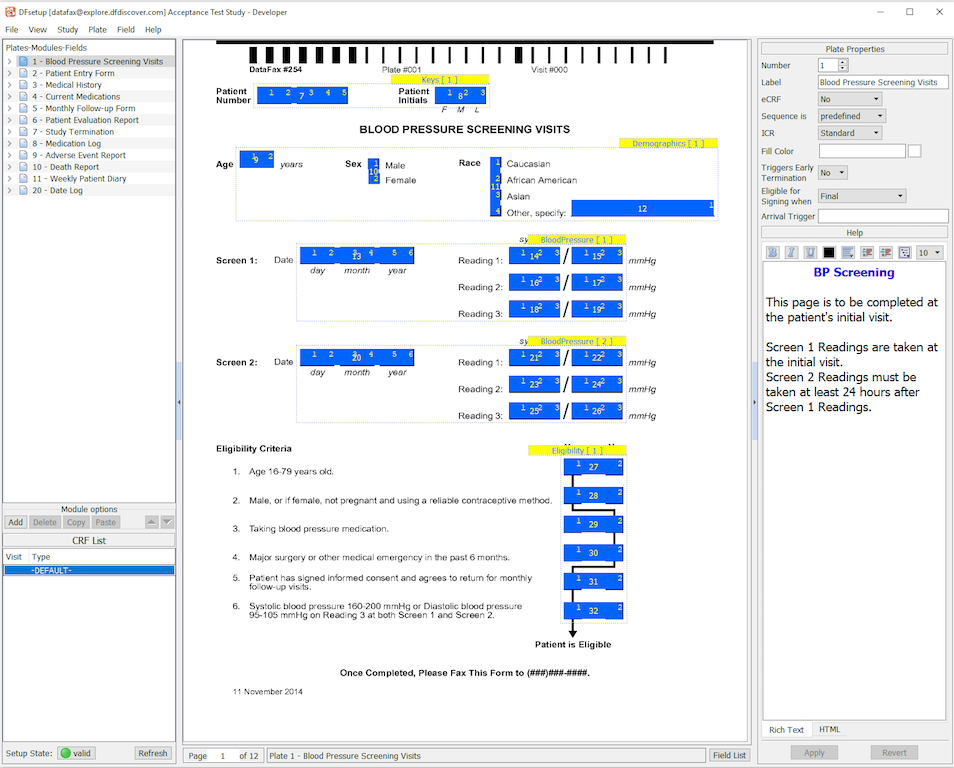The width and height of the screenshot is (954, 768).
Task: Click the move module down arrow
Action: click(167, 522)
